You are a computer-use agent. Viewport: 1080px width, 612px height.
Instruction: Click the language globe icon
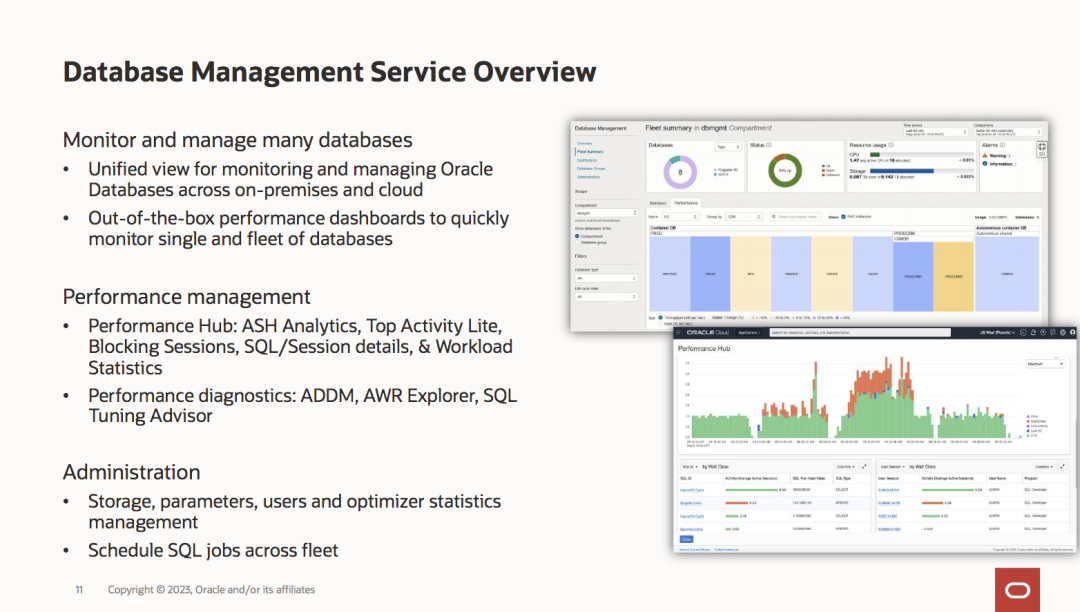point(1063,333)
